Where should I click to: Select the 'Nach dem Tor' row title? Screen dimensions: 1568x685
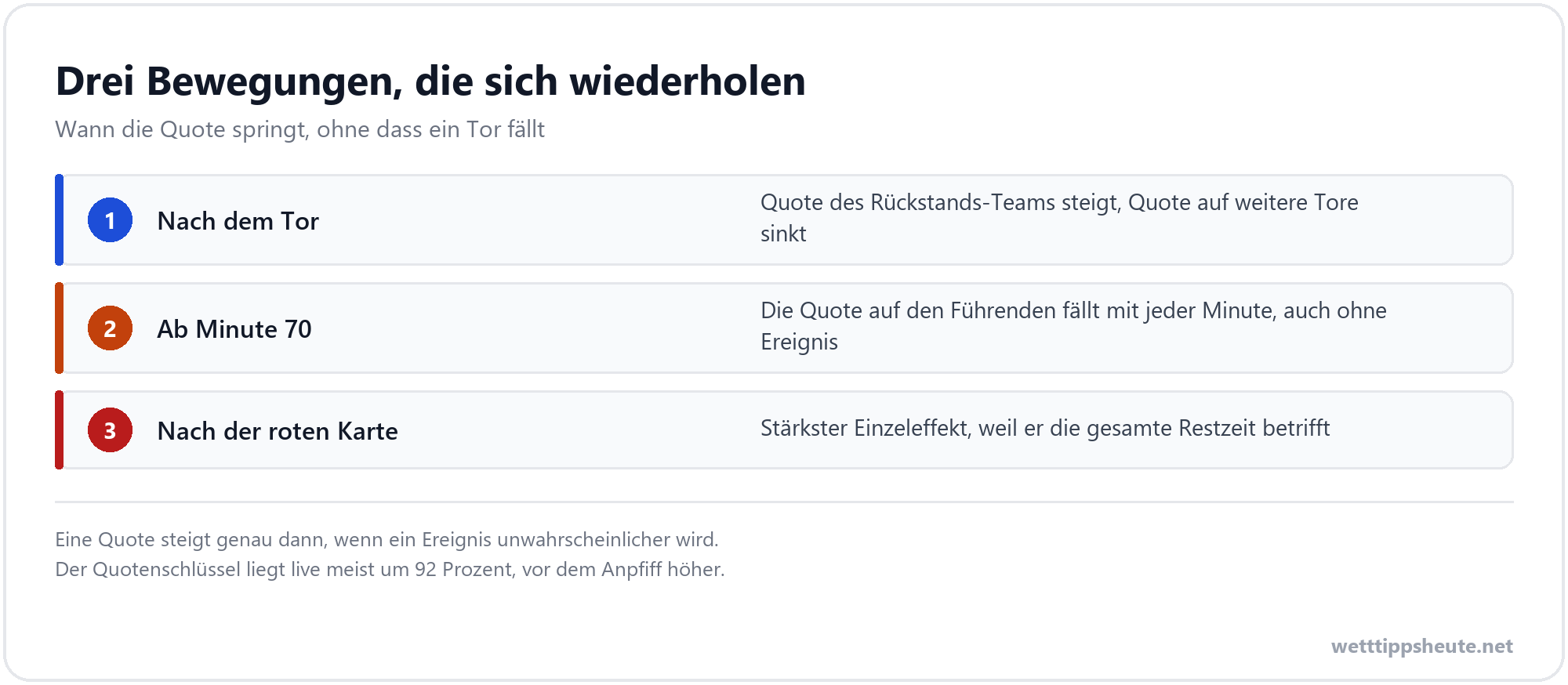(238, 221)
